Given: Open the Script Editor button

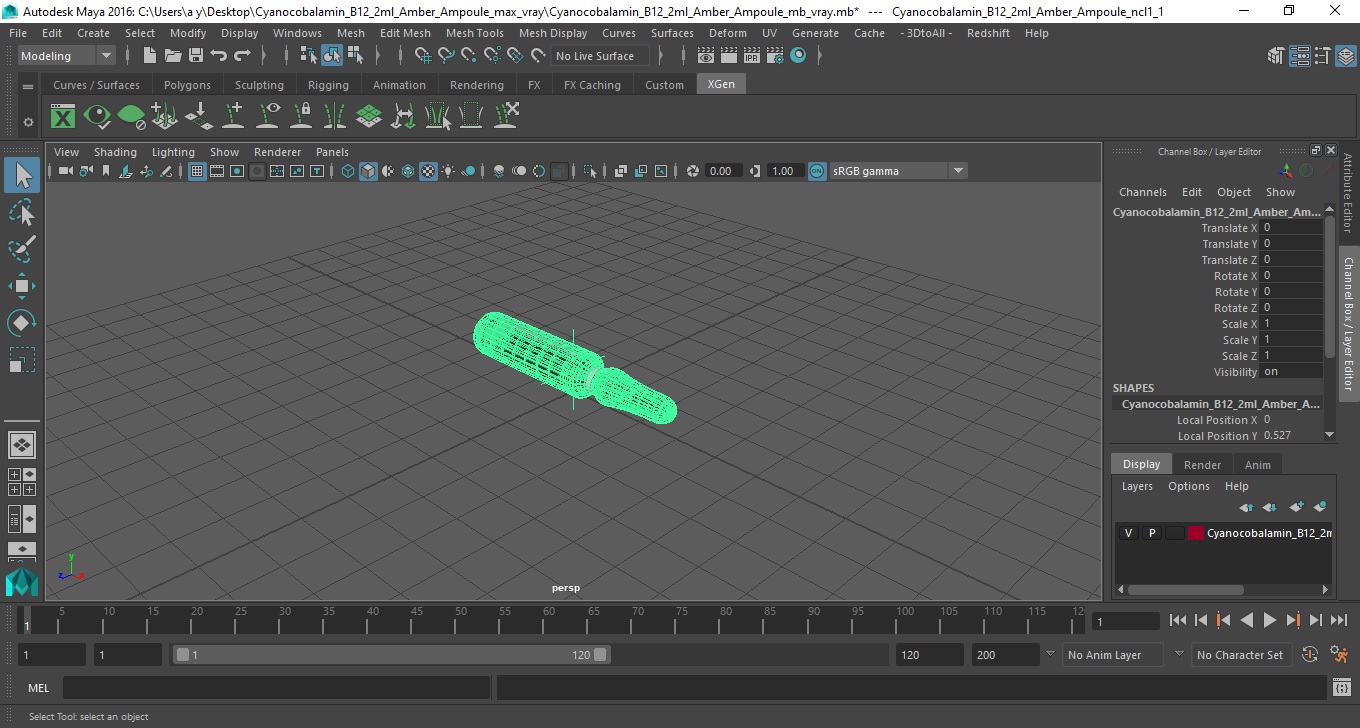Looking at the screenshot, I should coord(1342,688).
